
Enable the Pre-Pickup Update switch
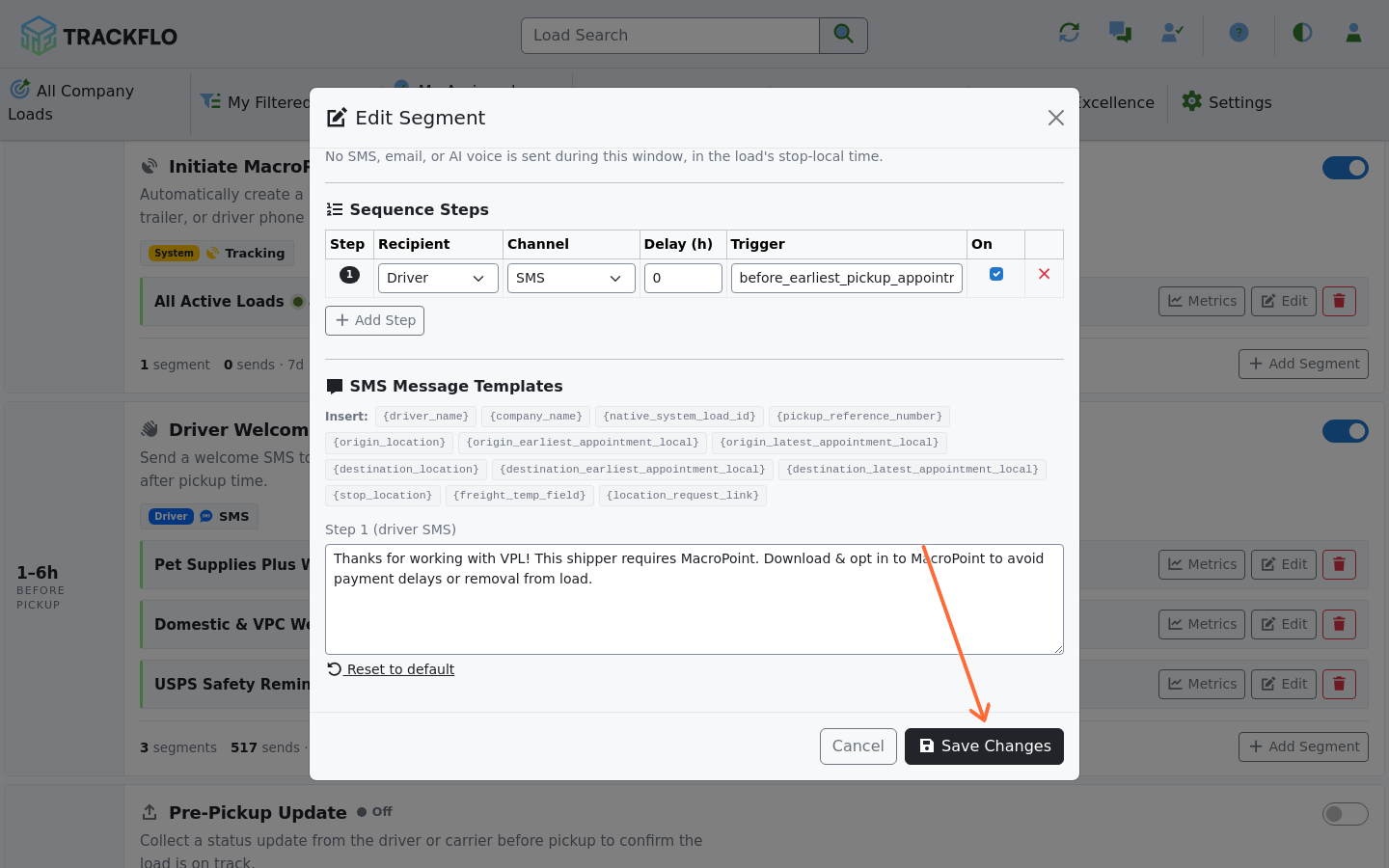[1346, 814]
